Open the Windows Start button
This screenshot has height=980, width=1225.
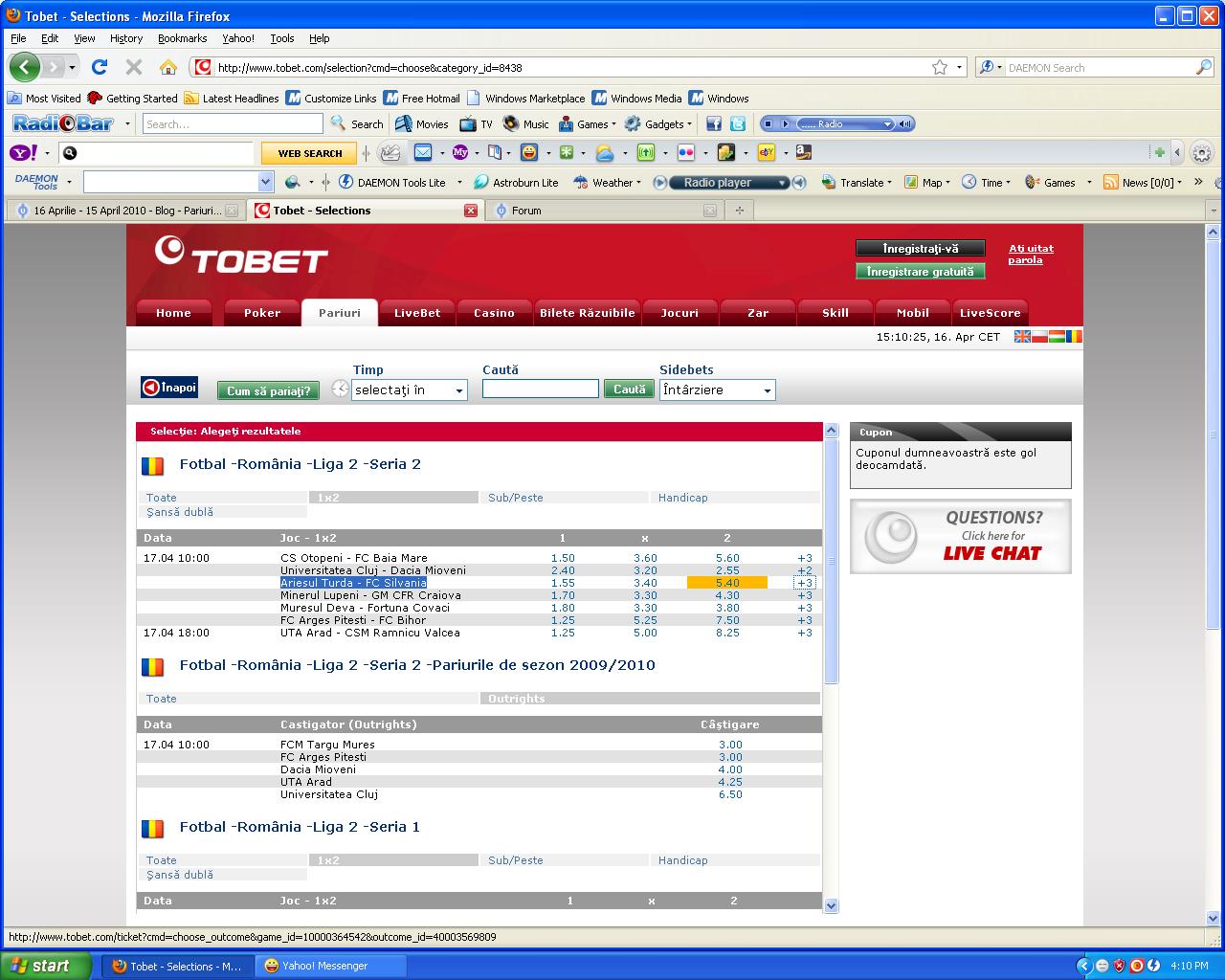click(x=47, y=966)
